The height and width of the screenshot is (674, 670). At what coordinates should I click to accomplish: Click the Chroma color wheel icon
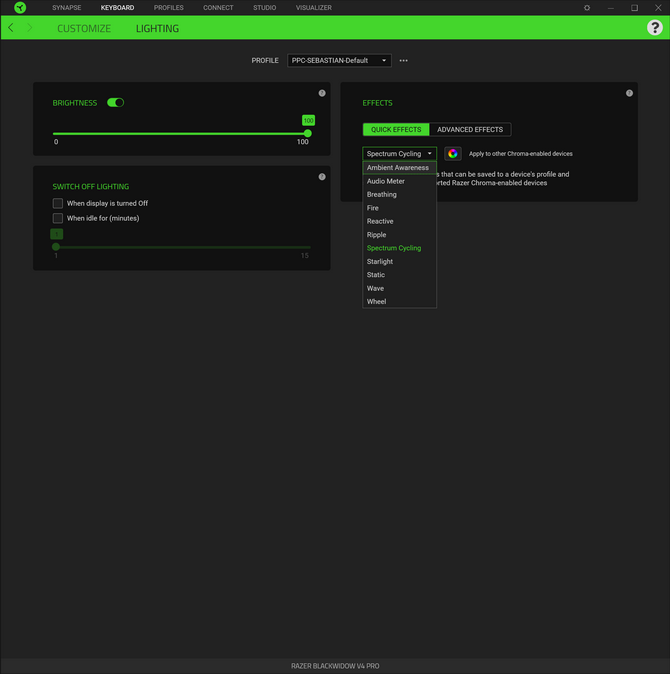pyautogui.click(x=453, y=153)
